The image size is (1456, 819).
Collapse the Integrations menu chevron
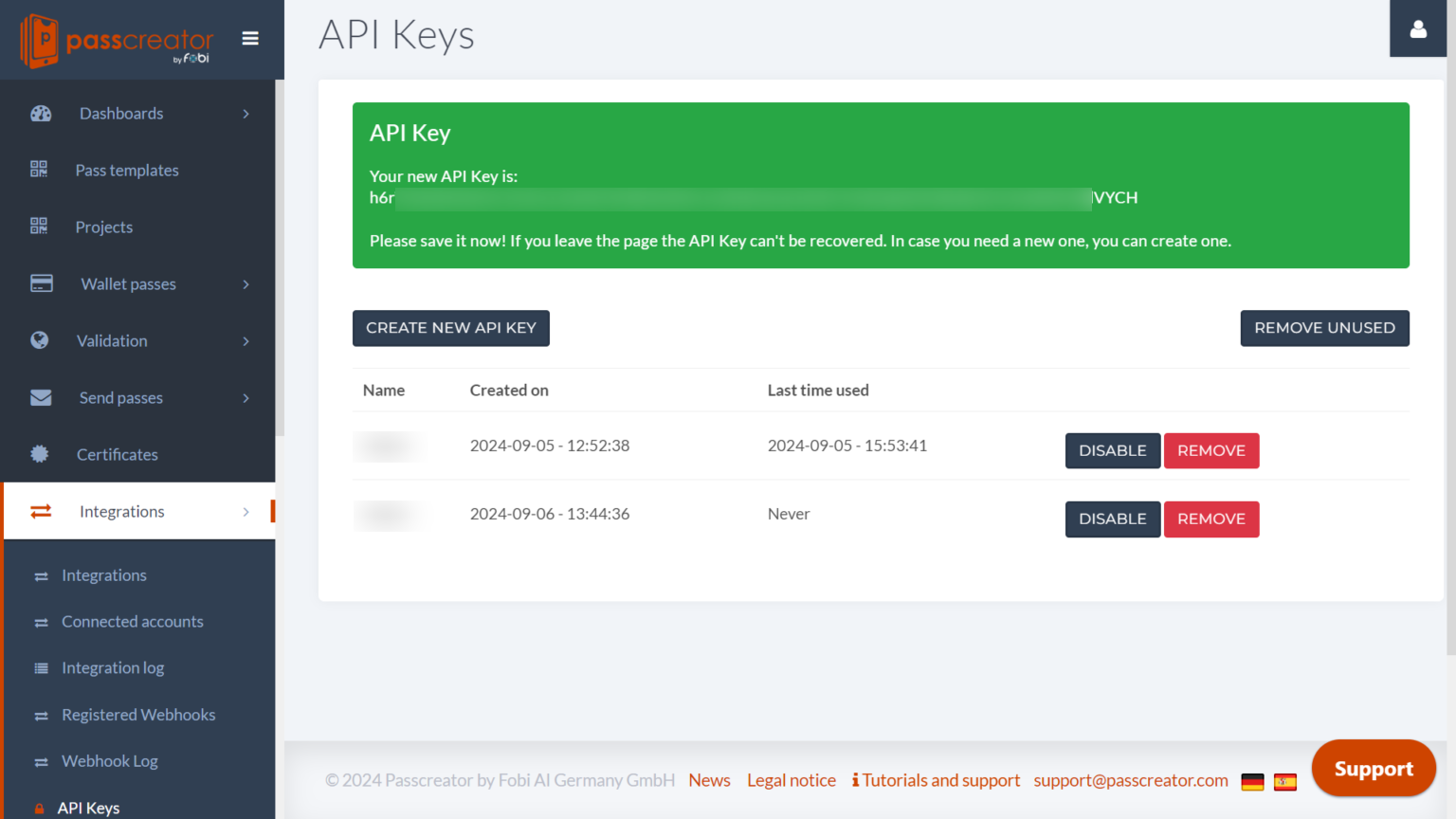point(246,512)
